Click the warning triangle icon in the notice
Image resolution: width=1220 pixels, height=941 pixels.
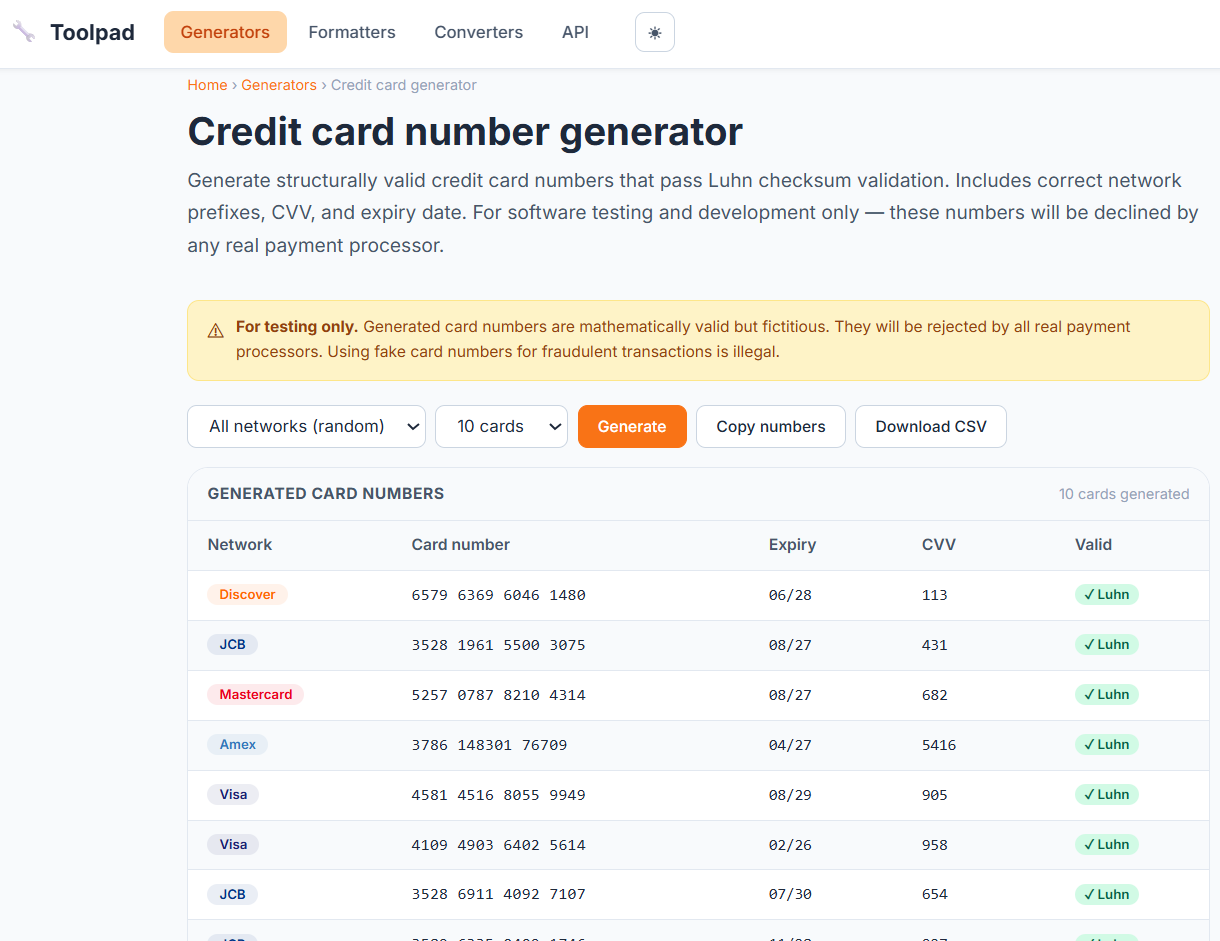215,331
